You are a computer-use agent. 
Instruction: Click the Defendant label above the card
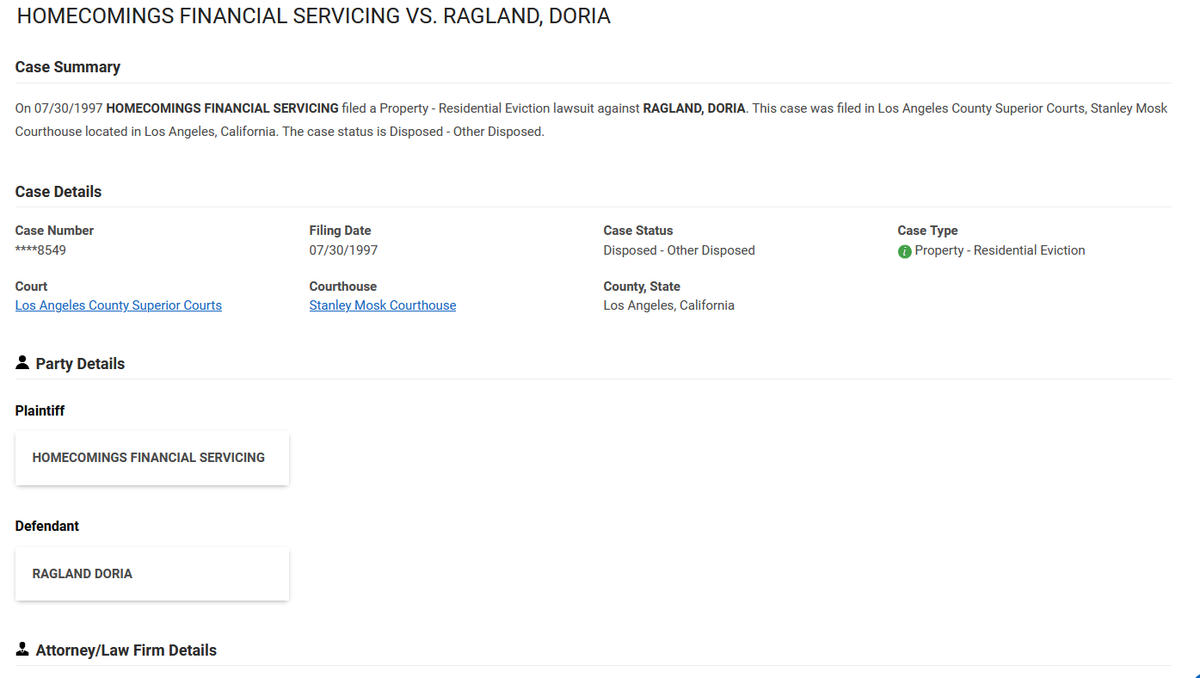coord(47,526)
